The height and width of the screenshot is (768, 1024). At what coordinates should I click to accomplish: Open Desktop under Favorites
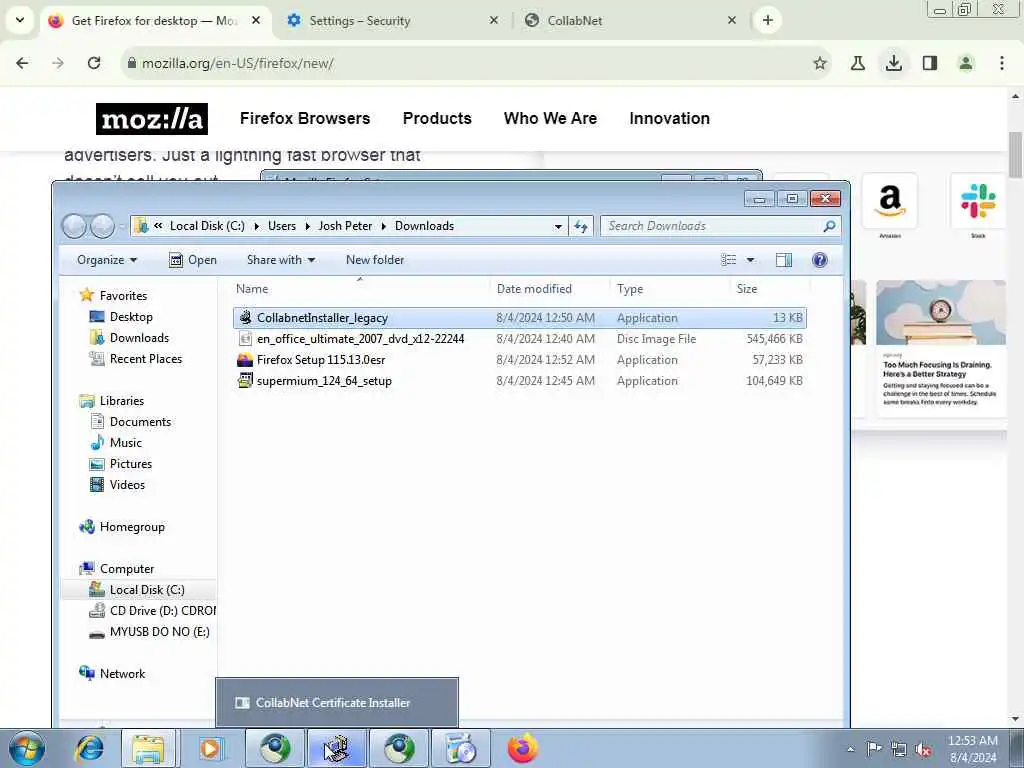[x=131, y=317]
